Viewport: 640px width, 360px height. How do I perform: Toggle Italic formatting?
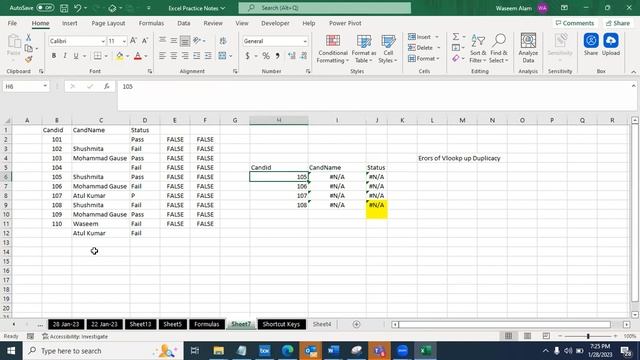click(x=65, y=56)
